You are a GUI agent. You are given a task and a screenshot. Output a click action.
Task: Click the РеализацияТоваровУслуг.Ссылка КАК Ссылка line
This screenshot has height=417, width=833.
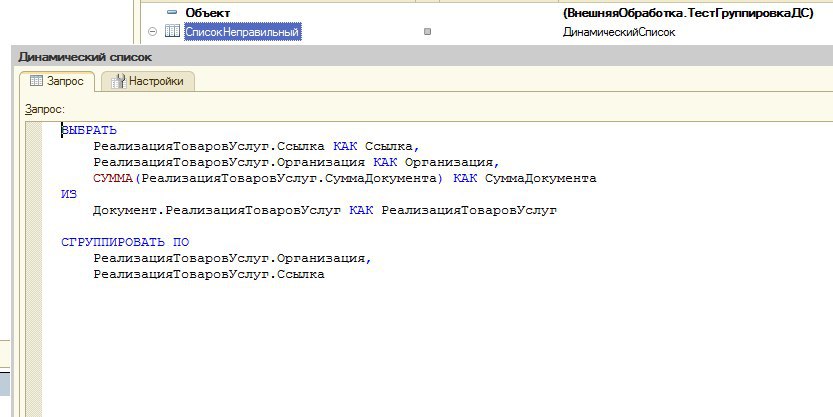pos(256,146)
